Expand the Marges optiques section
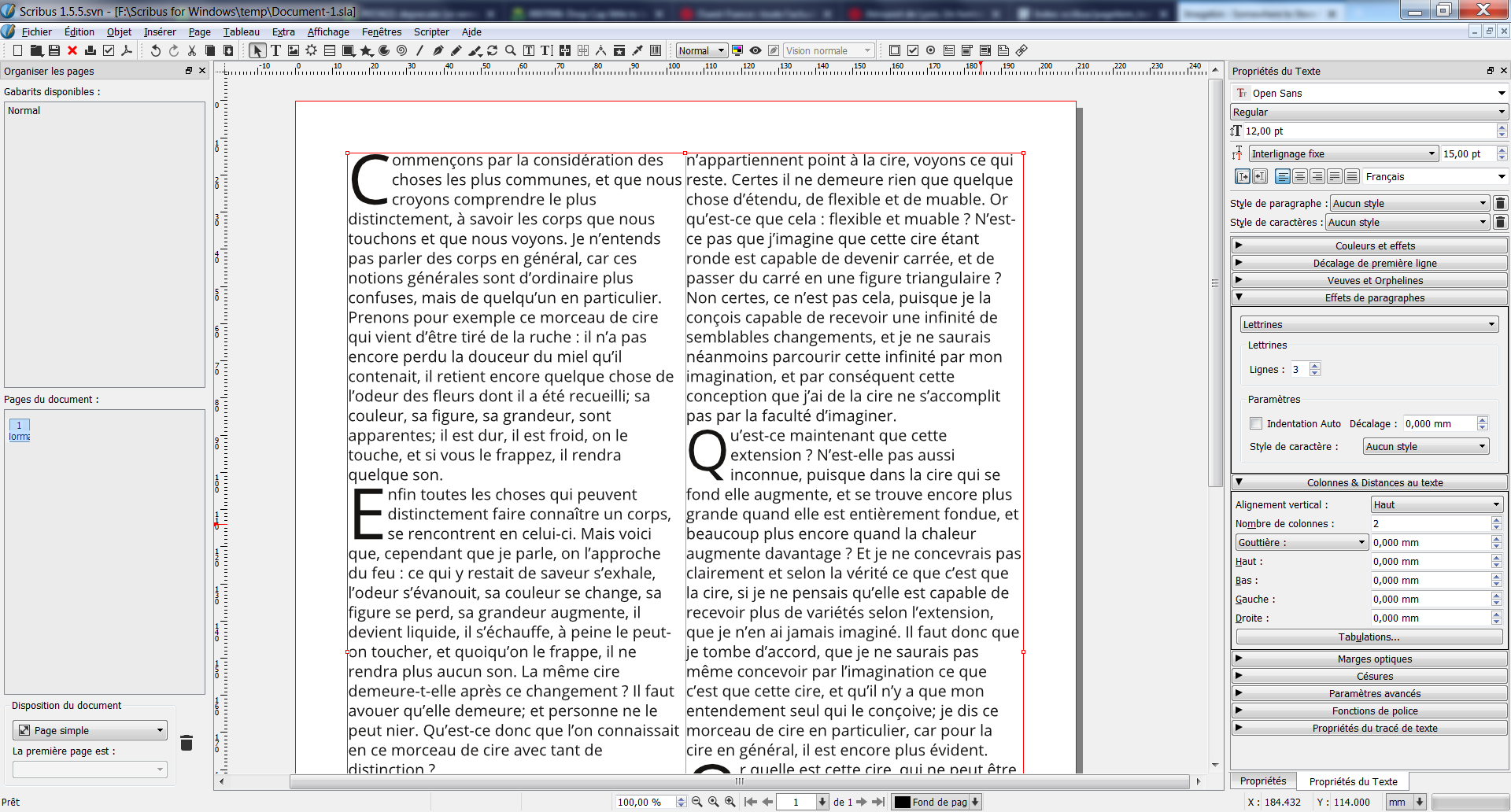 pyautogui.click(x=1369, y=659)
